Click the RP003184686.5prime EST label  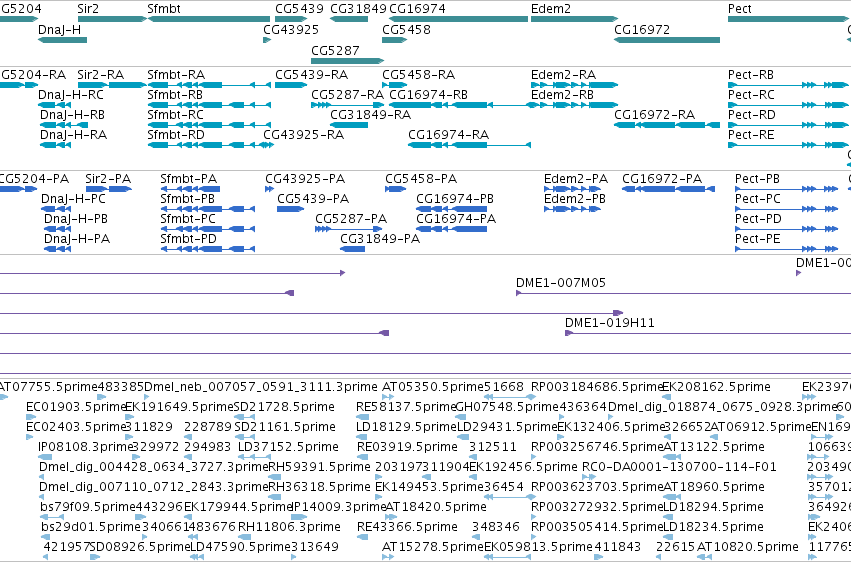pyautogui.click(x=598, y=386)
